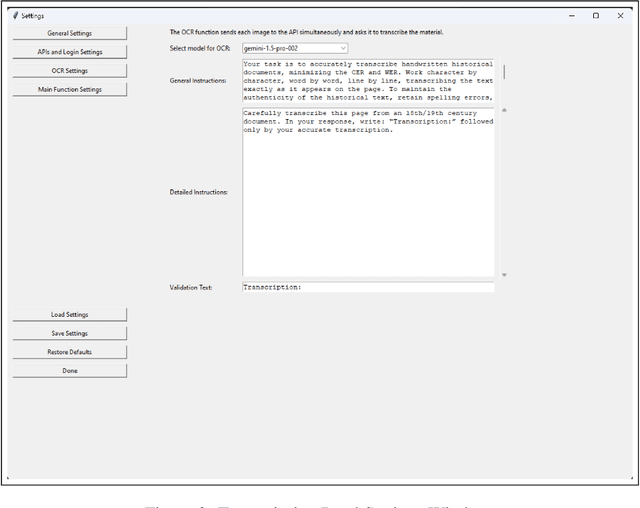Image resolution: width=640 pixels, height=508 pixels.
Task: Select the OCR Settings section
Action: [x=69, y=71]
